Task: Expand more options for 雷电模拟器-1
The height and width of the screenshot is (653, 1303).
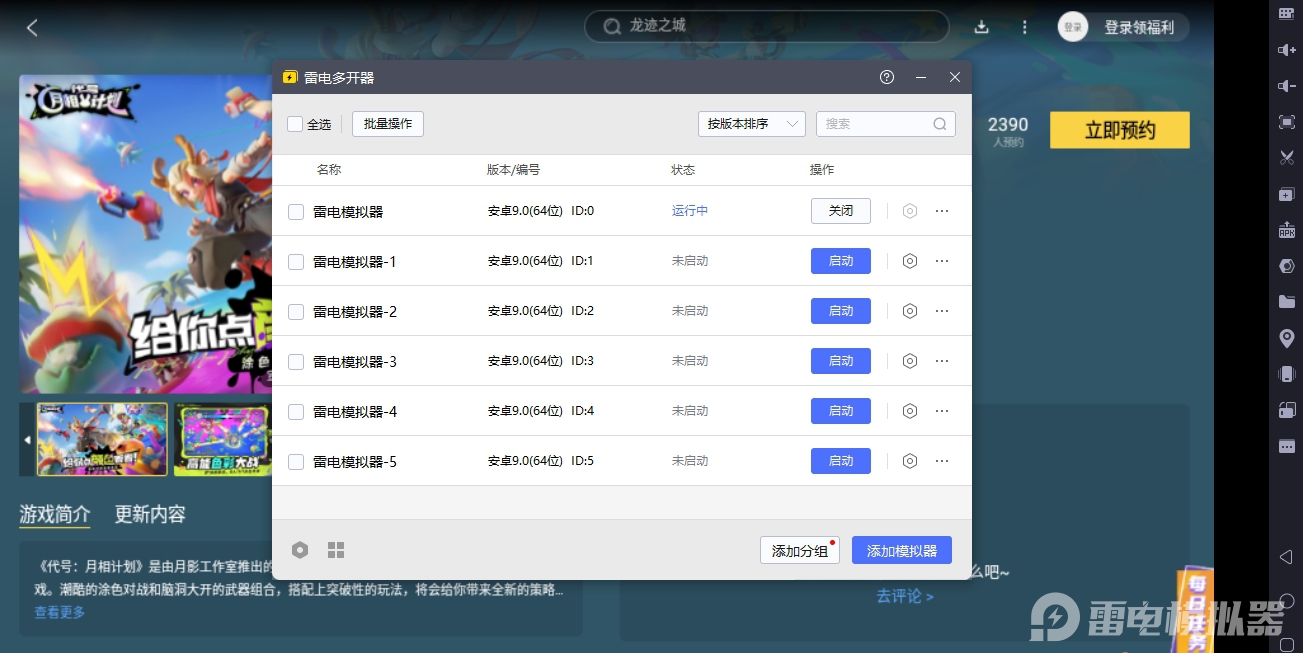Action: [941, 260]
